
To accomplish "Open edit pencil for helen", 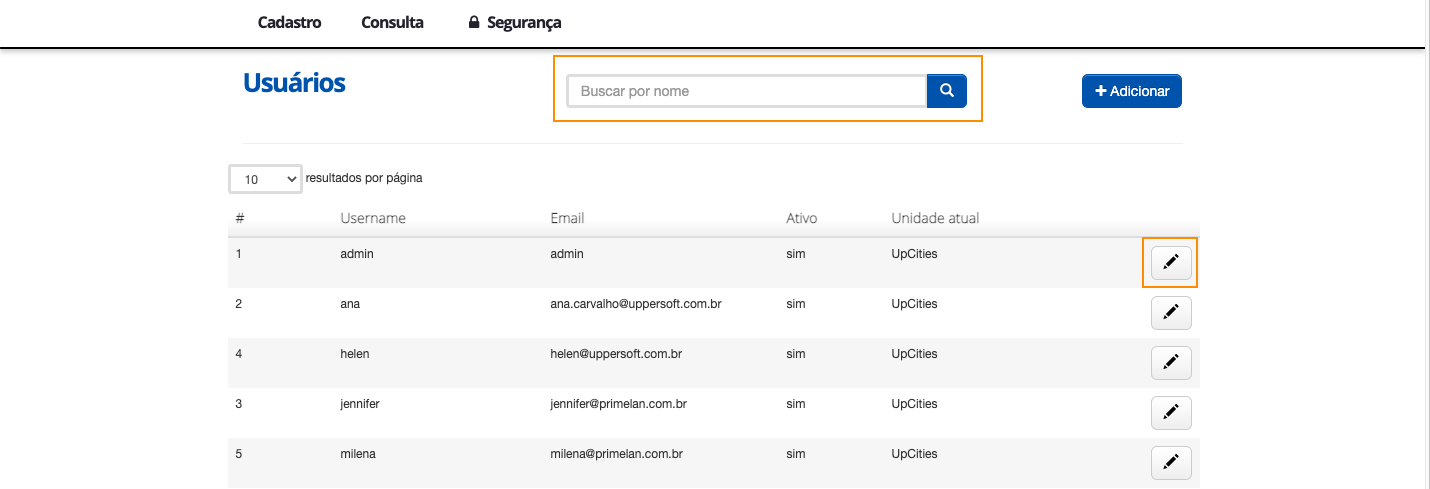I will coord(1171,363).
